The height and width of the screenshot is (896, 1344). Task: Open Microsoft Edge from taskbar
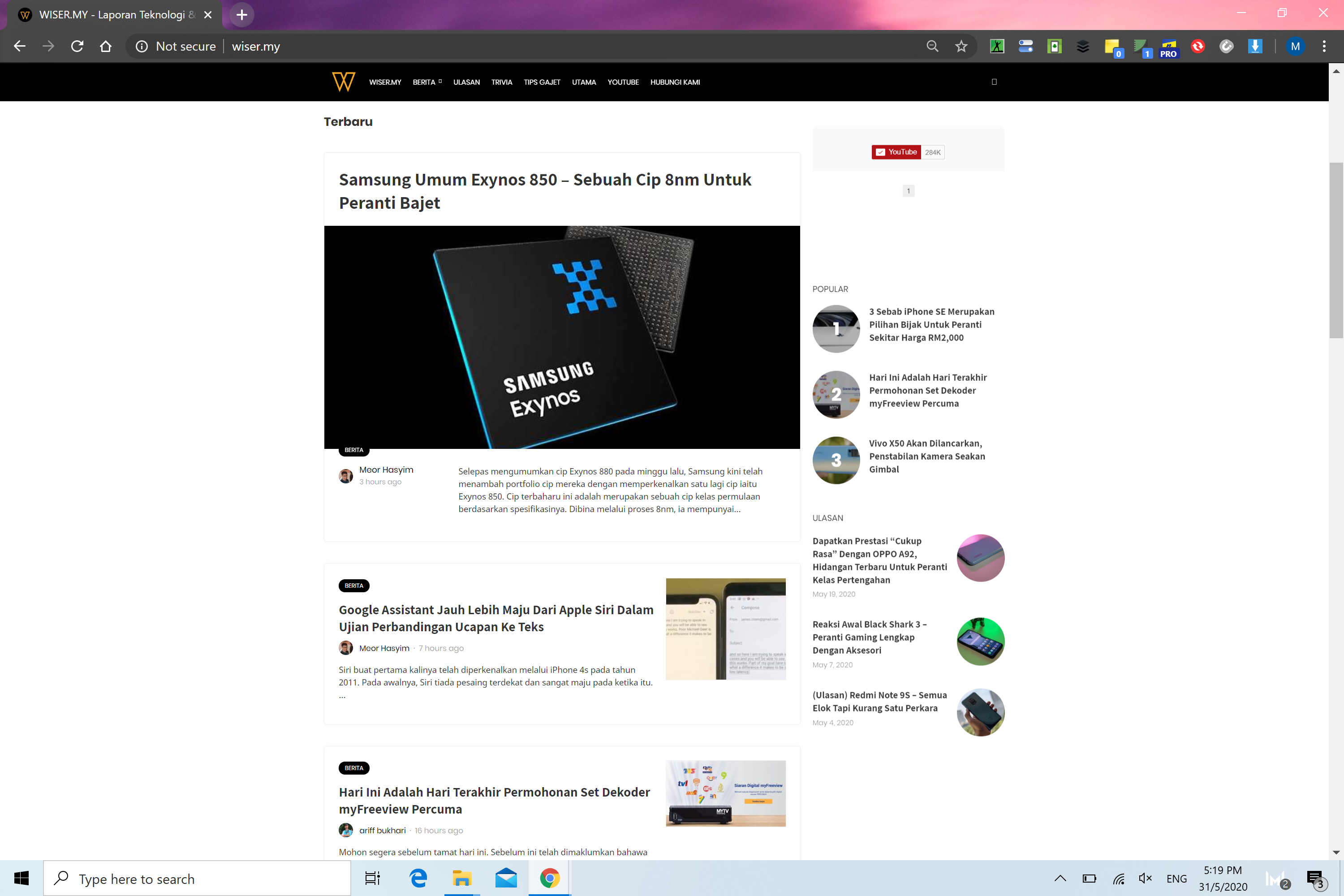(418, 878)
